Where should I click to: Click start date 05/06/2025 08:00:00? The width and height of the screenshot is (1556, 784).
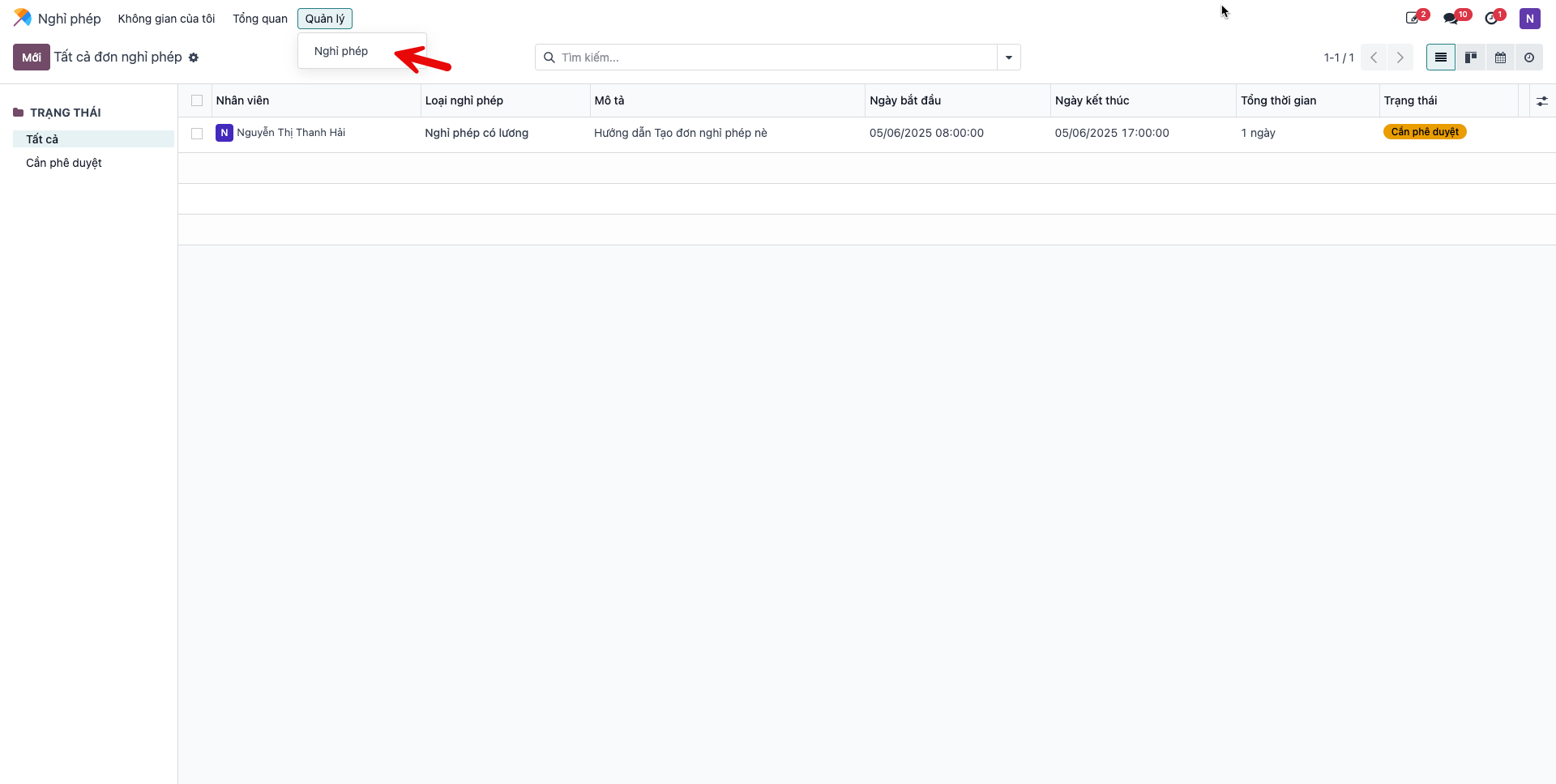pos(926,133)
